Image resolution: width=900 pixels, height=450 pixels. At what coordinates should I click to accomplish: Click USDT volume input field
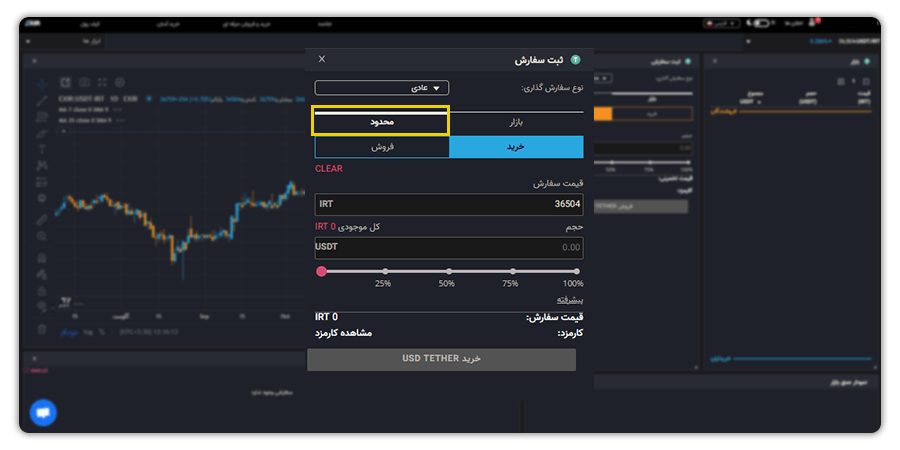(449, 248)
